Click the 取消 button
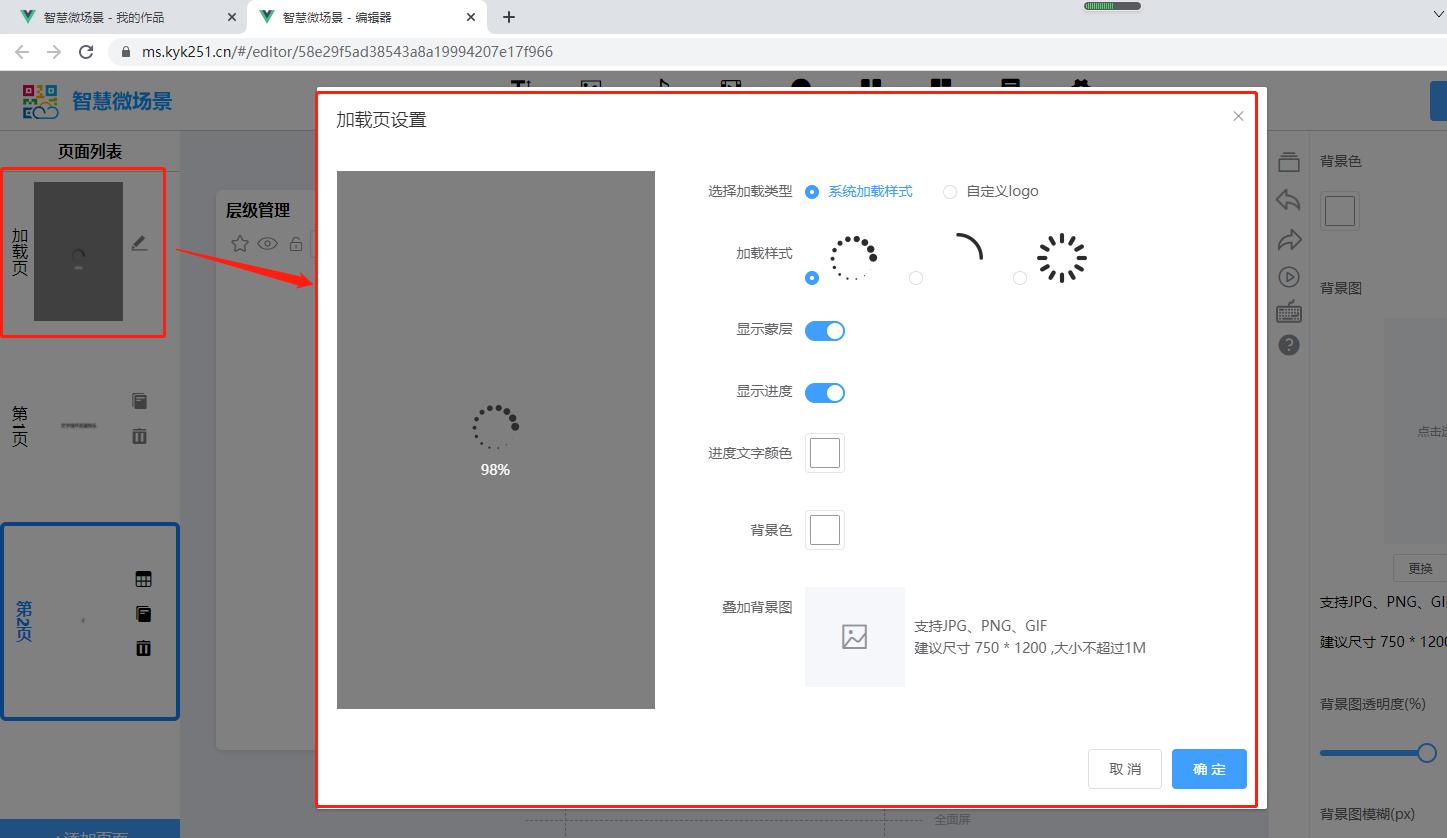1447x838 pixels. coord(1124,769)
